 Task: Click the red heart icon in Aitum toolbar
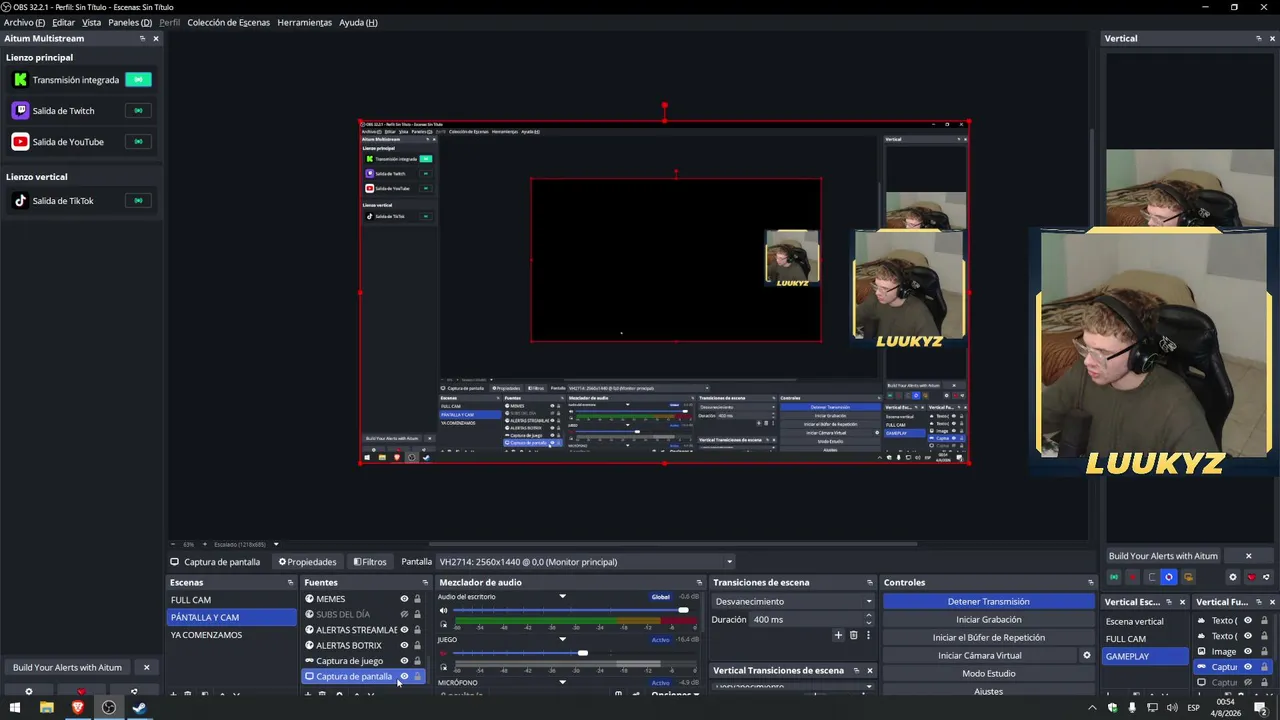pos(1250,577)
